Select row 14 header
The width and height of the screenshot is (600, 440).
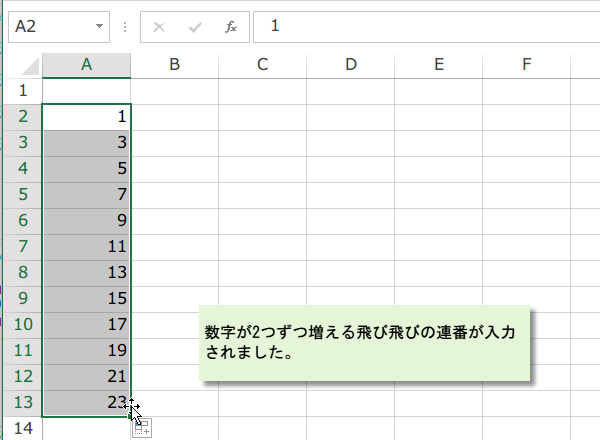(22, 428)
